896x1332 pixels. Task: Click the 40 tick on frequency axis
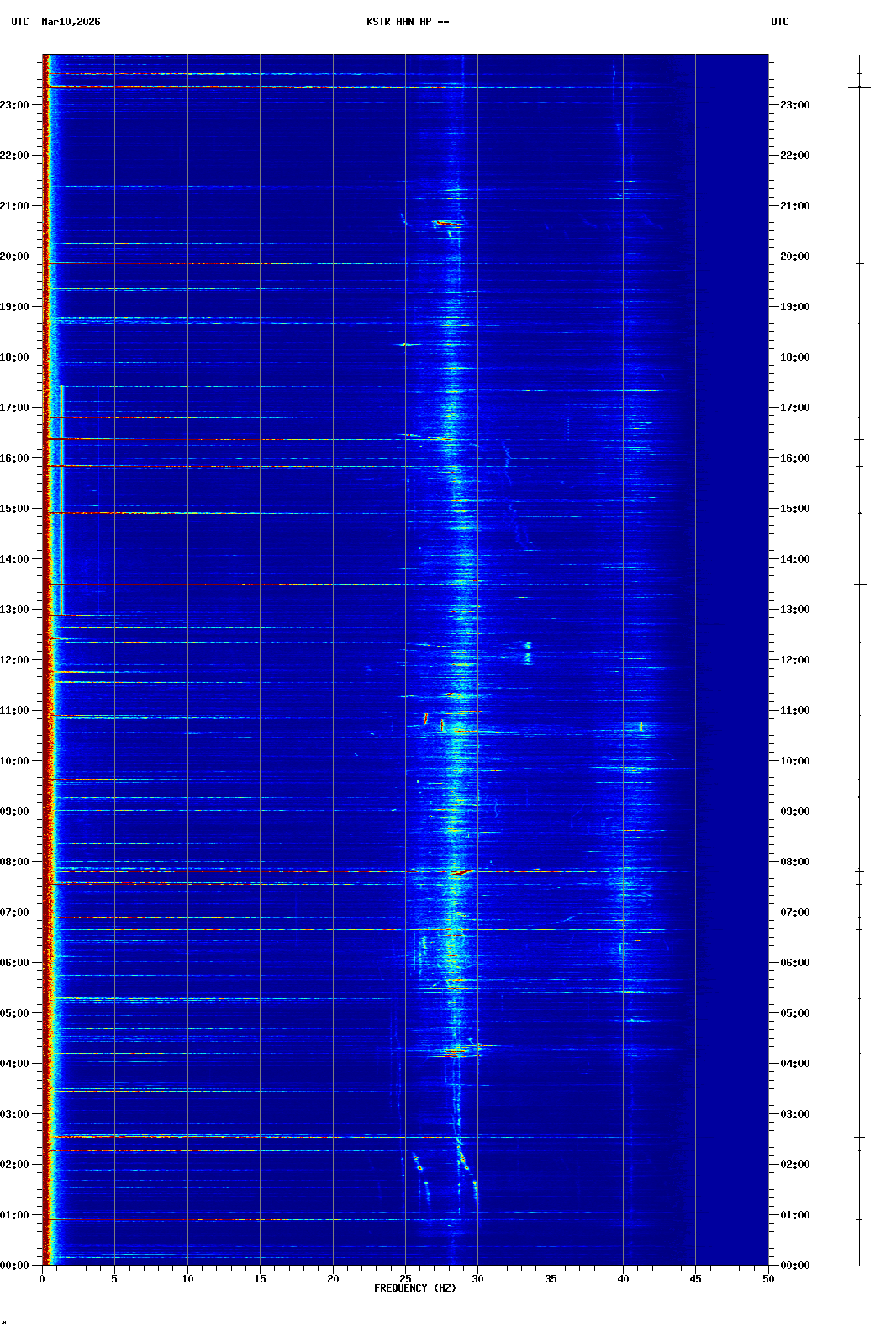coord(623,1278)
